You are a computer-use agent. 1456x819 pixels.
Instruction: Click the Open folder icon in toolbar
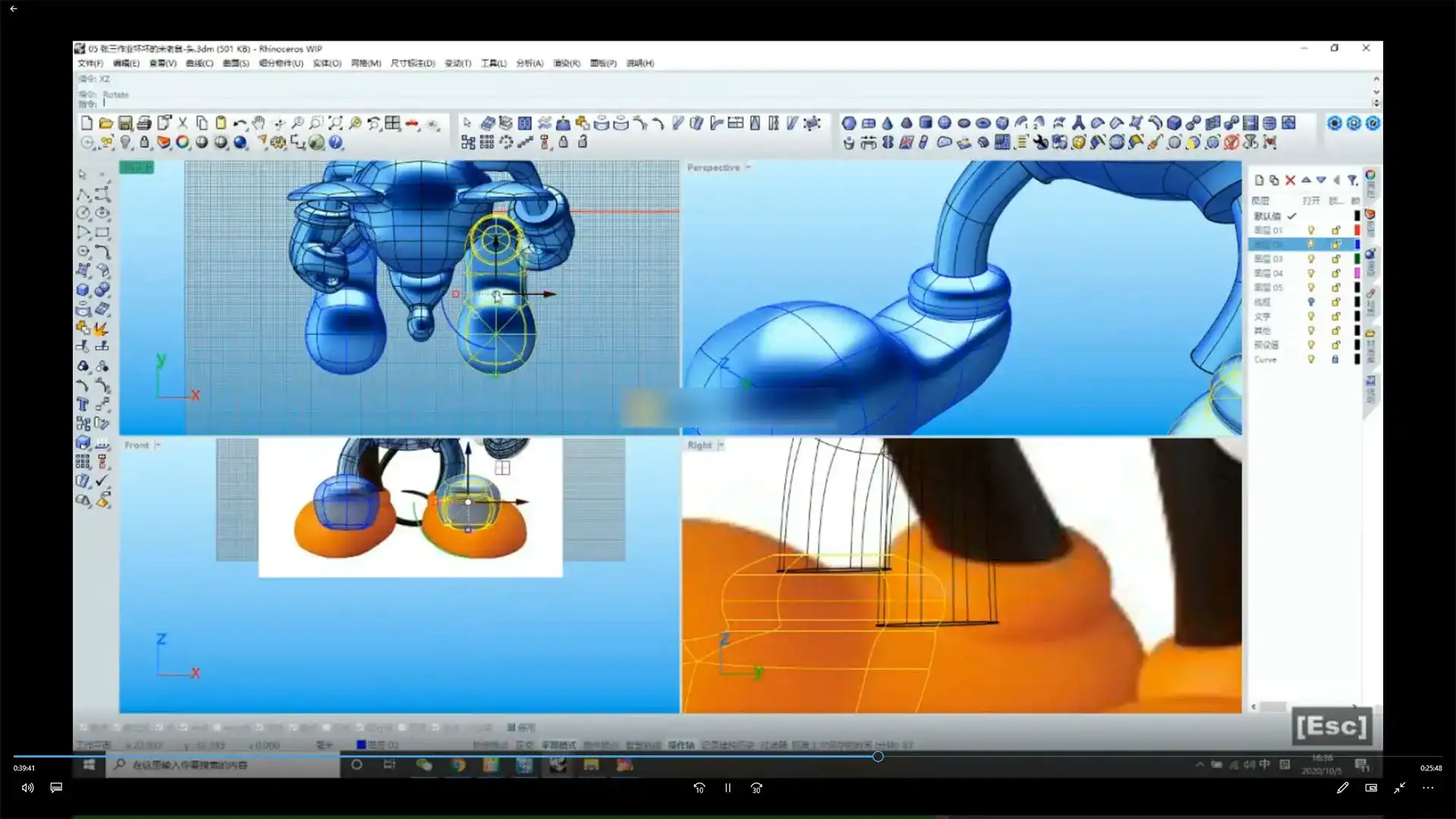tap(106, 123)
